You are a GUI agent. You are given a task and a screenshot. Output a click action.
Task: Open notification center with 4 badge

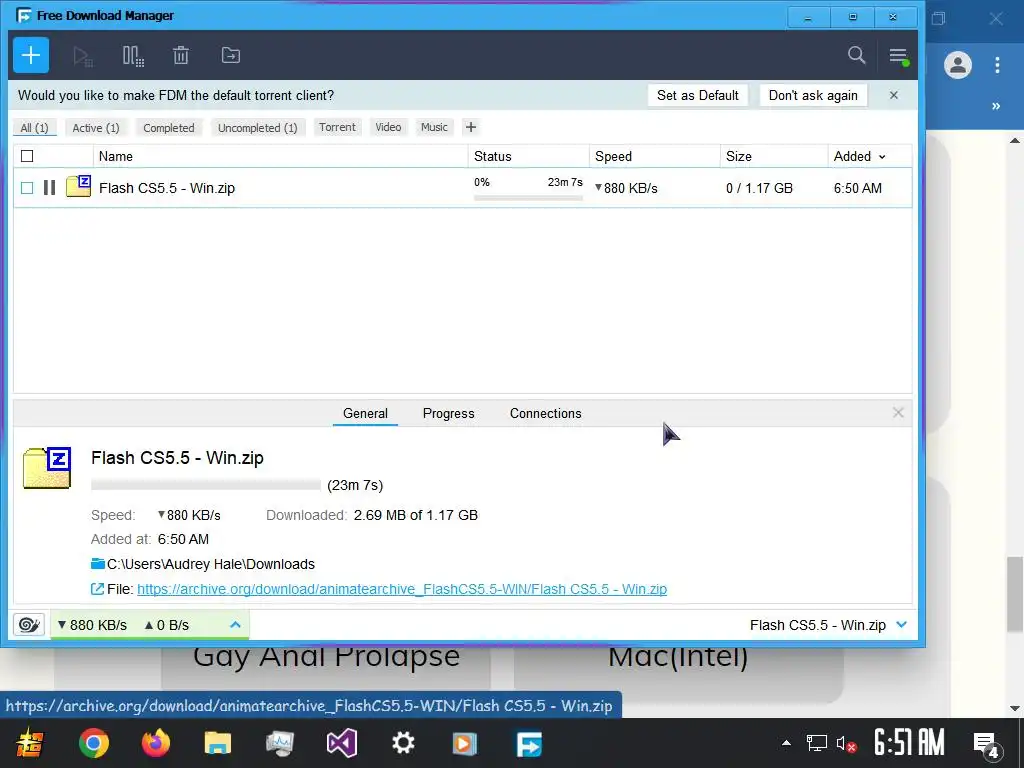coord(986,744)
